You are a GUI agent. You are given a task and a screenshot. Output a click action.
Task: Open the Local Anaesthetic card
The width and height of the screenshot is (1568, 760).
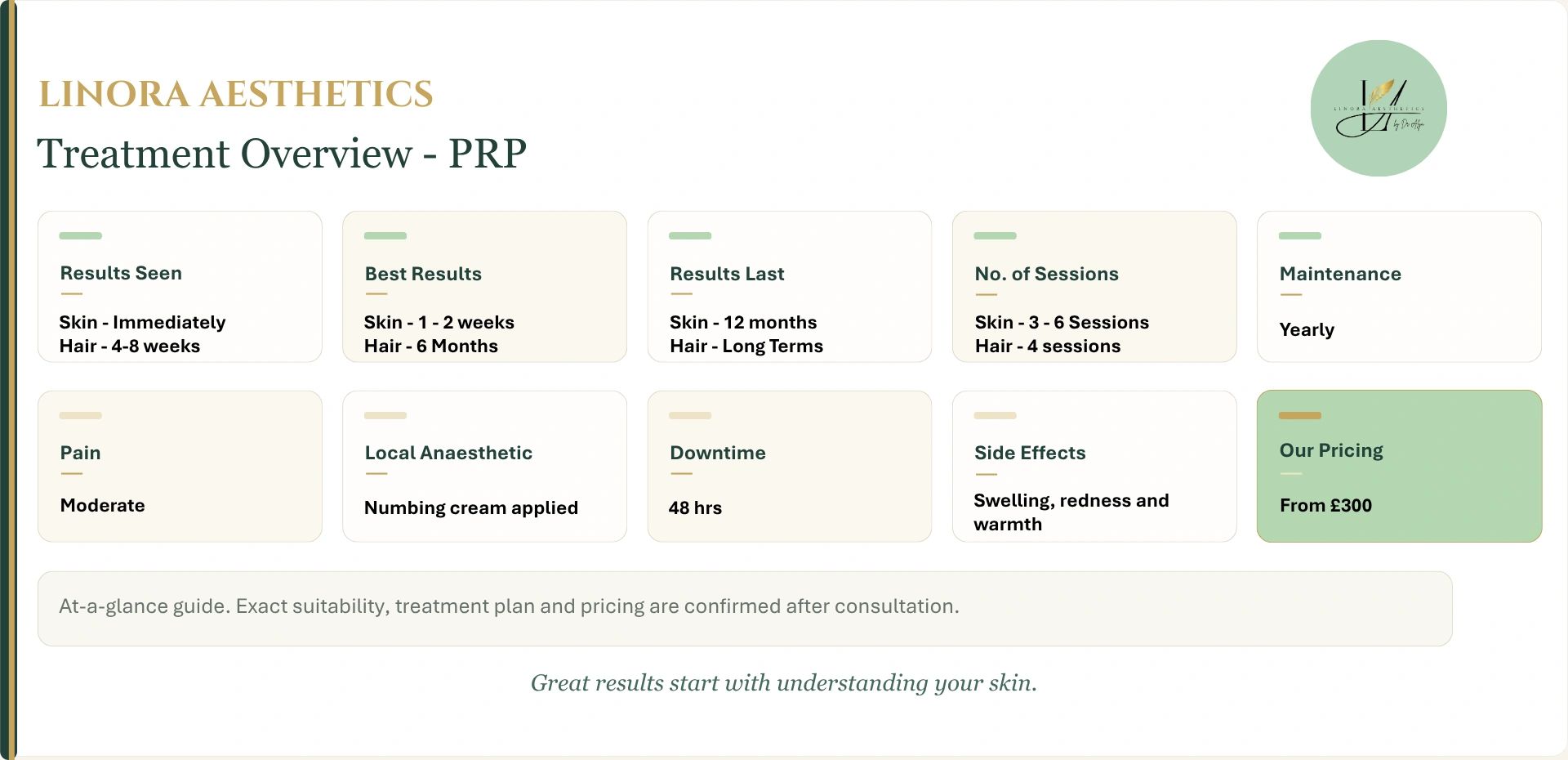pyautogui.click(x=484, y=466)
